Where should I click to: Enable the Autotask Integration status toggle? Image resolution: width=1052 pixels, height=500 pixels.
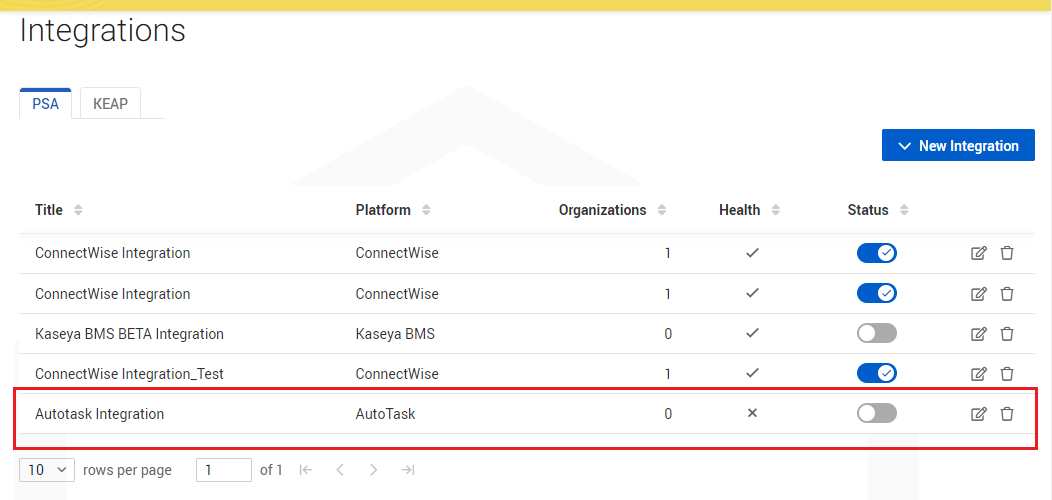pos(876,413)
